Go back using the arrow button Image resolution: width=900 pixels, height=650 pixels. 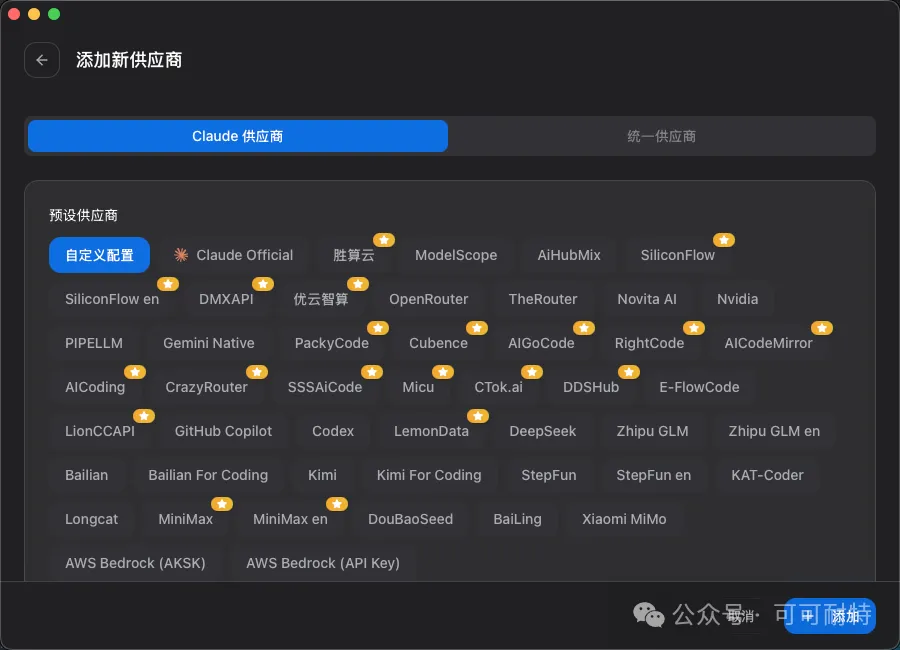(42, 60)
